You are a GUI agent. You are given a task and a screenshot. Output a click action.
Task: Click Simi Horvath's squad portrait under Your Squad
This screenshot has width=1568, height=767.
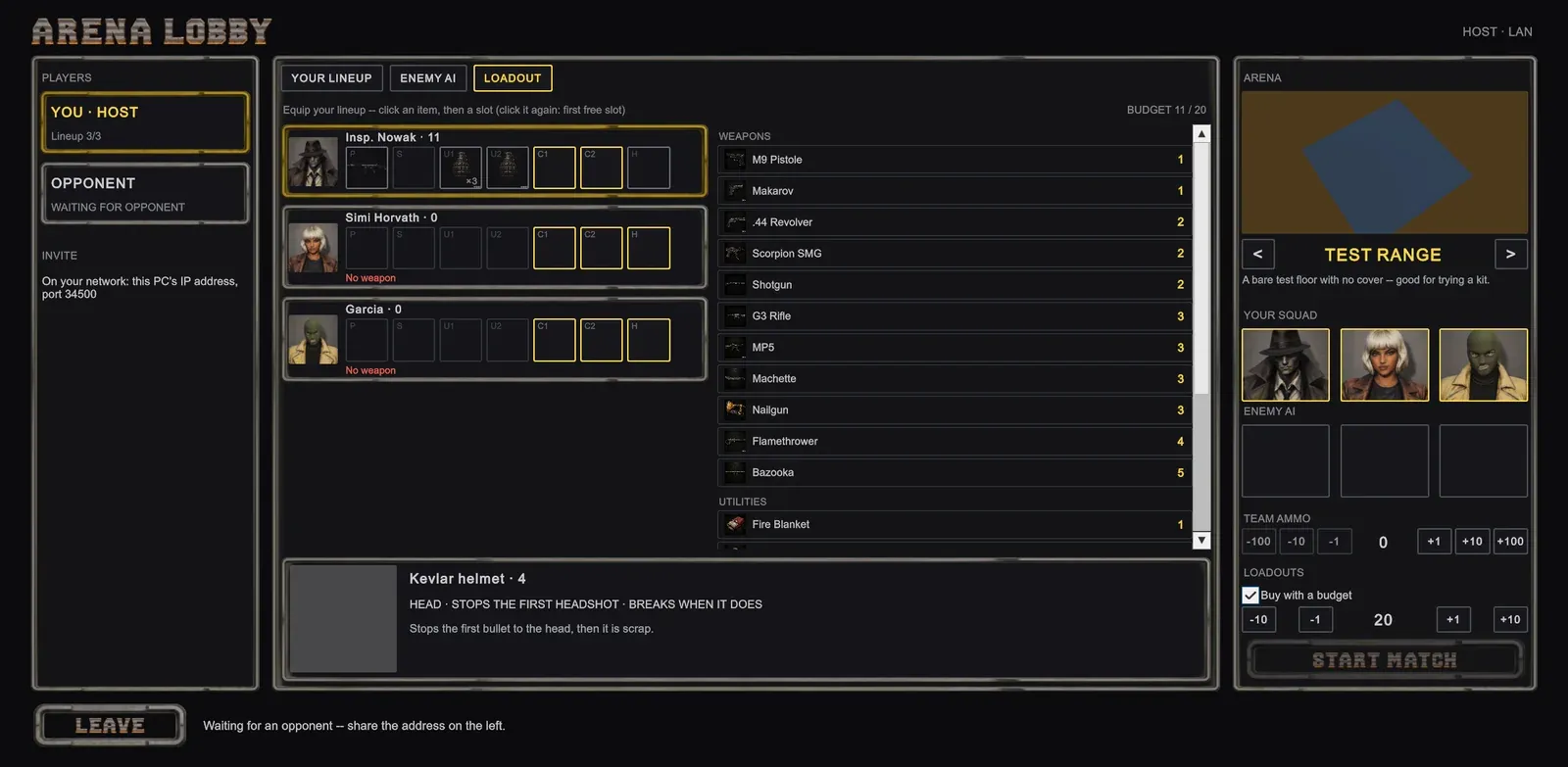[1385, 364]
